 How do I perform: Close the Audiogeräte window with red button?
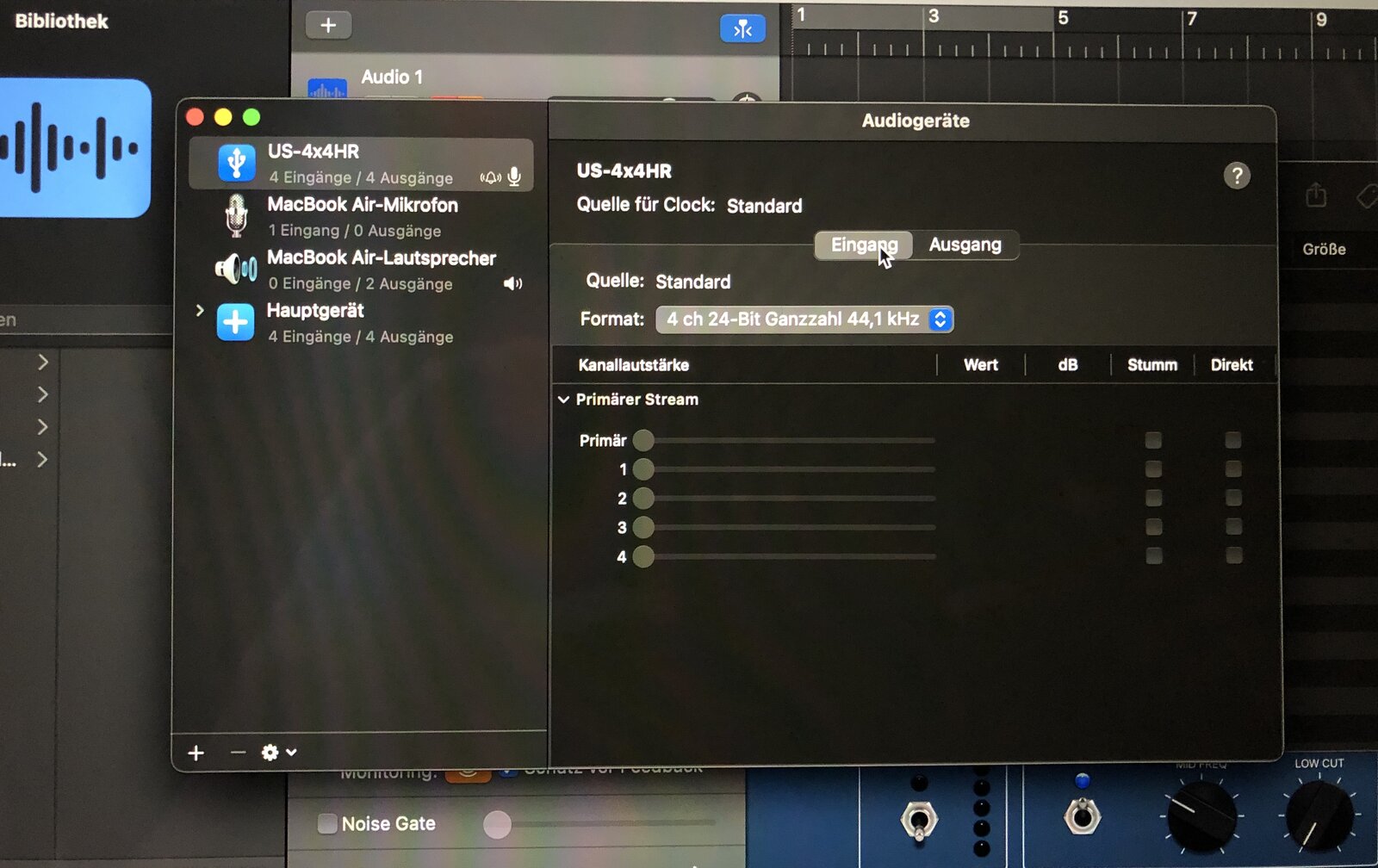tap(195, 117)
